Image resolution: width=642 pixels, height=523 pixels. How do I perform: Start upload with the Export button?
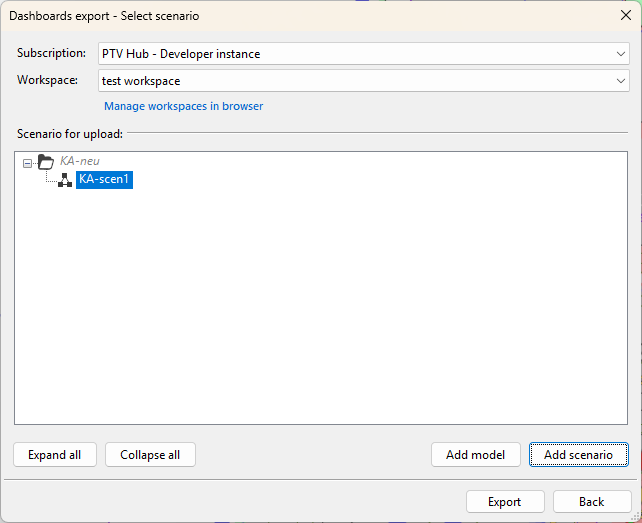[x=504, y=502]
